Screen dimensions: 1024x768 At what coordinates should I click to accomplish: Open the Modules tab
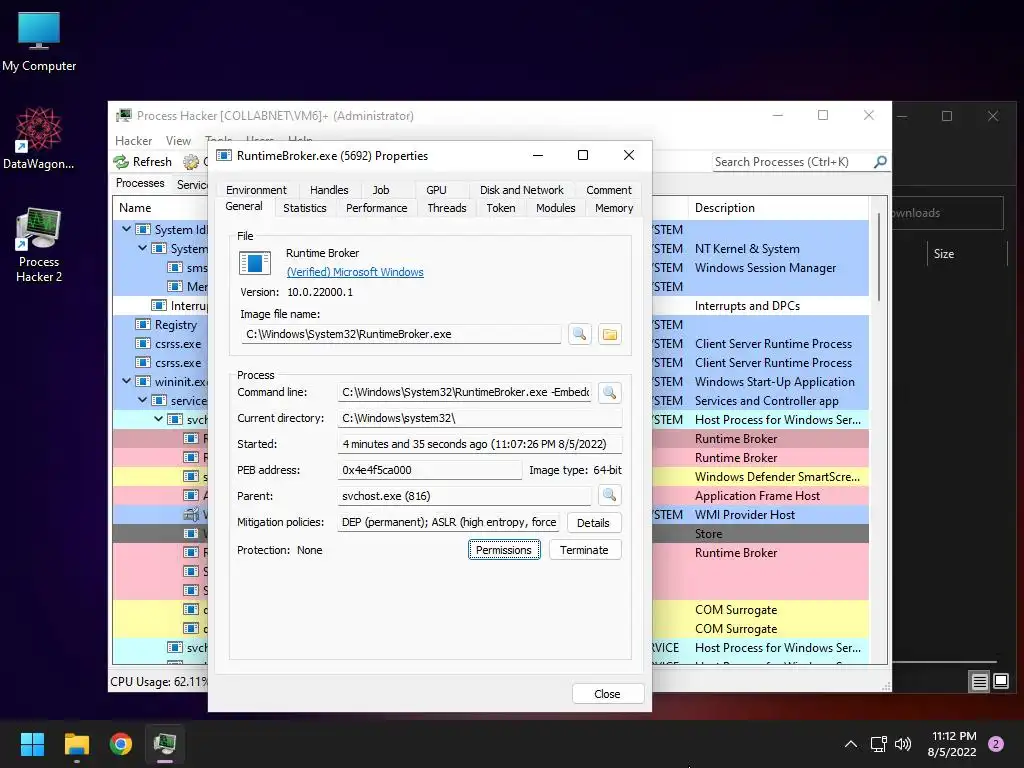(556, 208)
